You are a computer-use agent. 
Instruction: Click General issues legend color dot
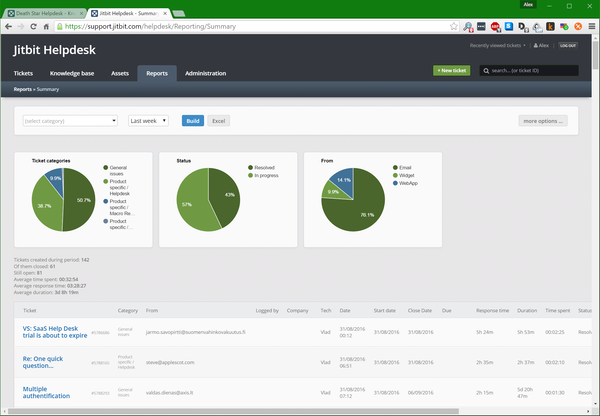[x=106, y=168]
